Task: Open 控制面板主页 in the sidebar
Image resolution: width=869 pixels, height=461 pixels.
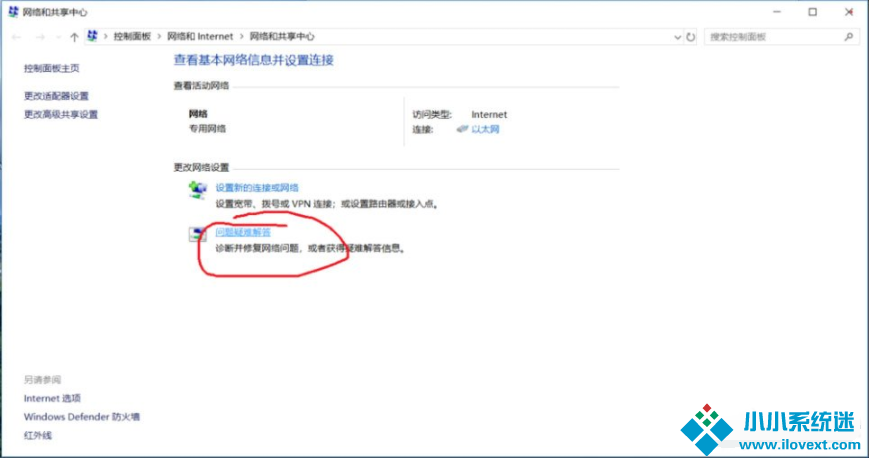Action: [52, 68]
